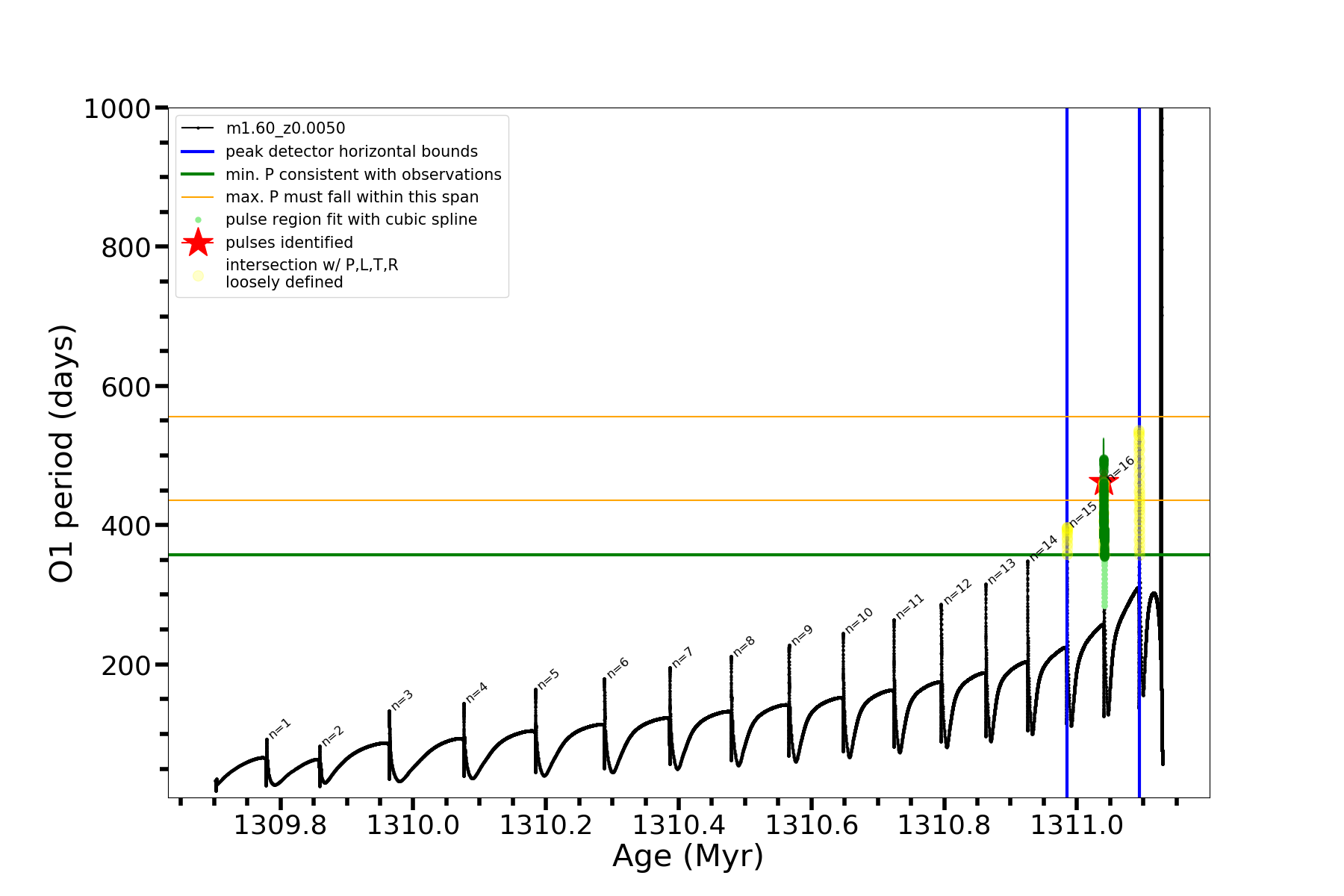Click the red star marker on the plot
The height and width of the screenshot is (896, 1344).
coord(1103,482)
